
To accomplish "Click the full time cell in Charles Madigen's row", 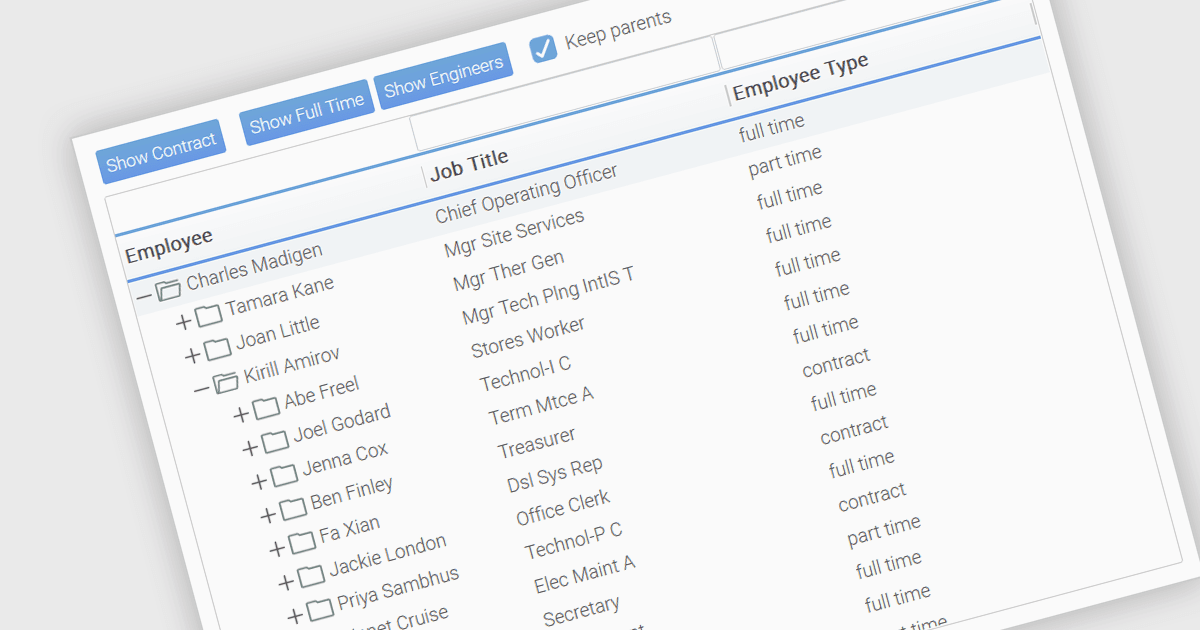I will (x=771, y=129).
